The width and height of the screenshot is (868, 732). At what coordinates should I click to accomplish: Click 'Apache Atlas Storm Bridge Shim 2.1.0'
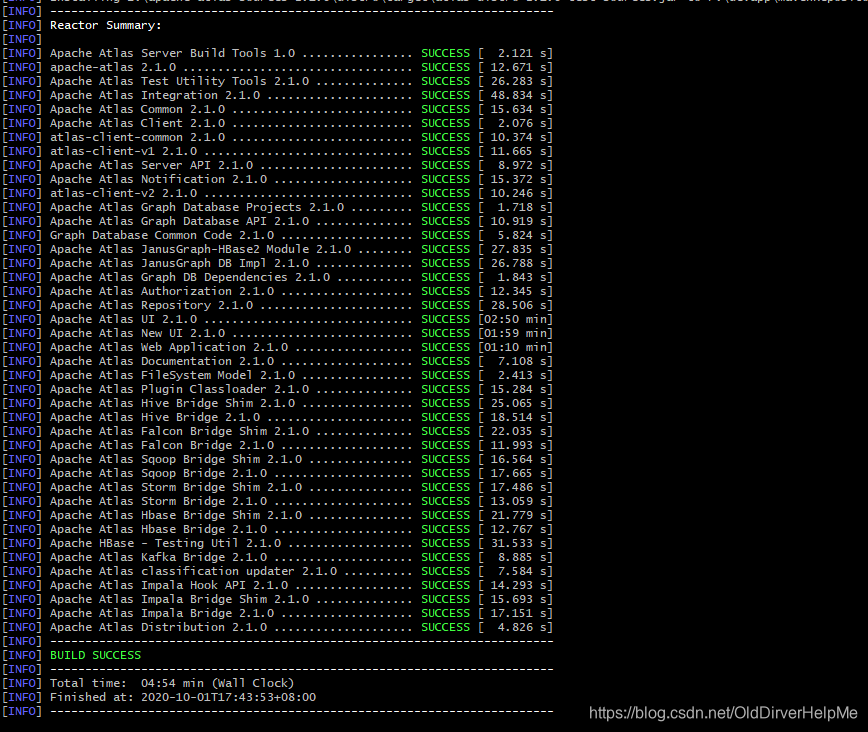[176, 487]
